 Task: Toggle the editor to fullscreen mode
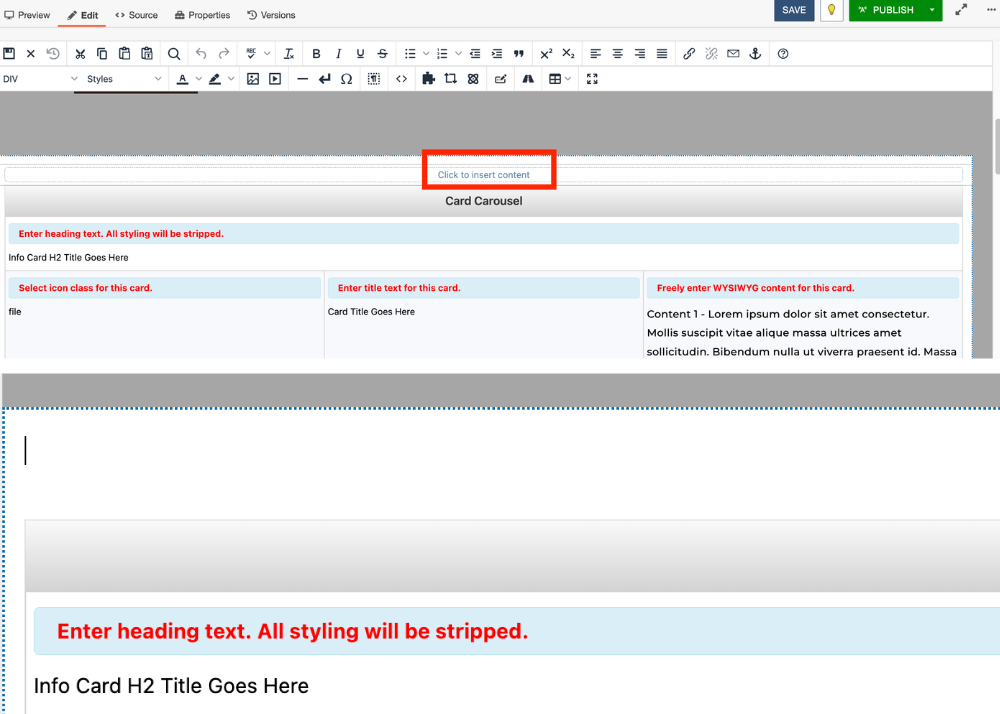pos(591,78)
